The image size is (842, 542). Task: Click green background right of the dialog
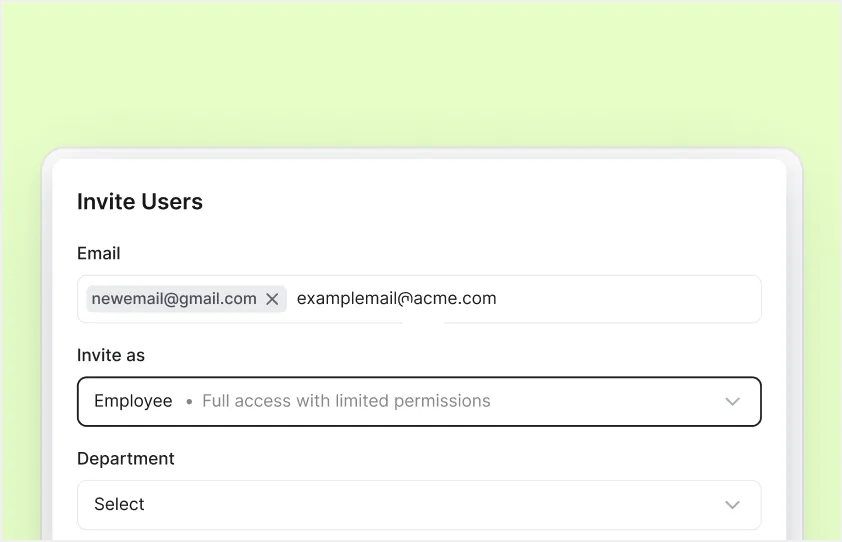click(822, 350)
